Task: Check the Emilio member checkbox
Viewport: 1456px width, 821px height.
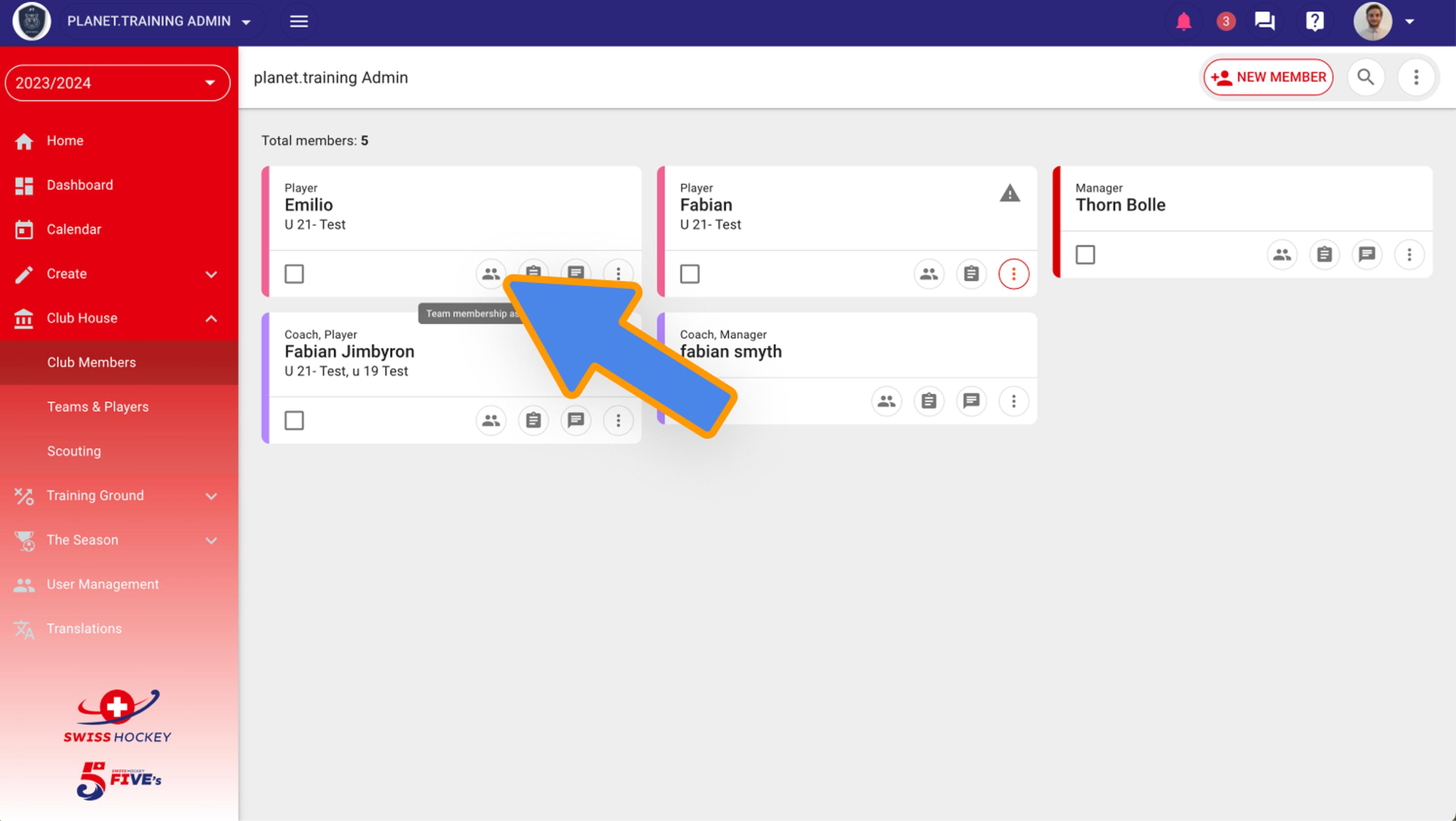Action: [294, 274]
